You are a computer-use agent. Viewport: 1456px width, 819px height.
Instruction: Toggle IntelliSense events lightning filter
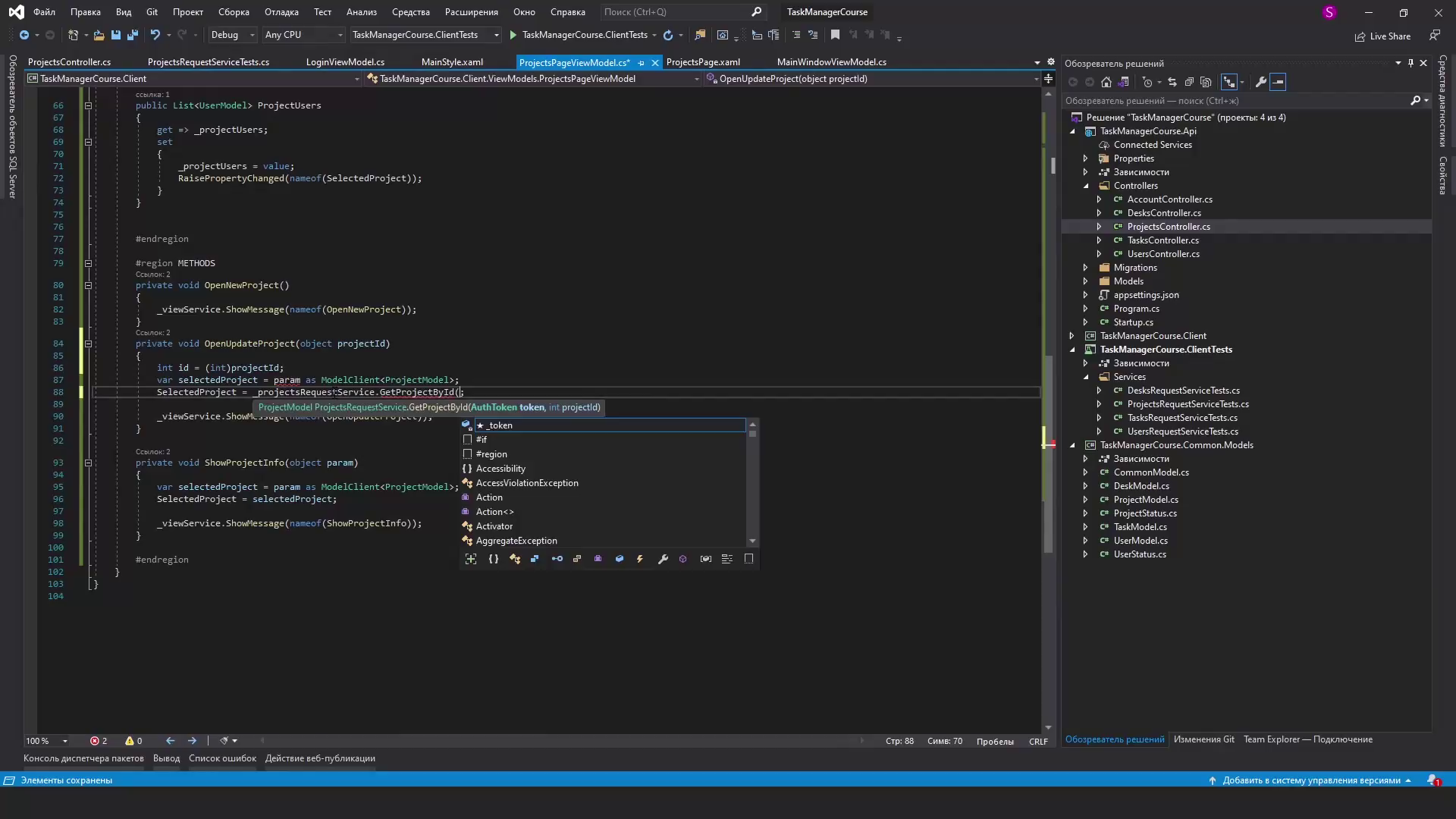click(640, 559)
